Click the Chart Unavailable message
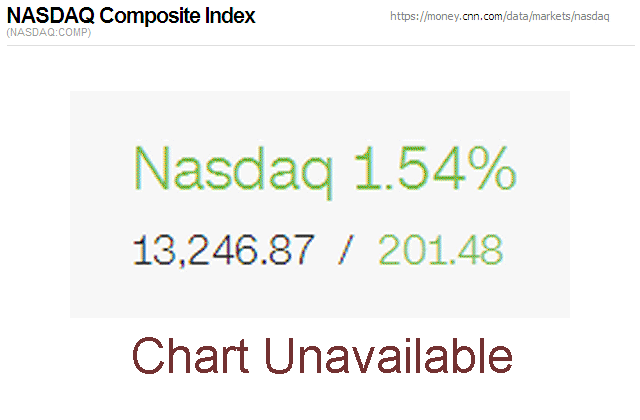 321,357
